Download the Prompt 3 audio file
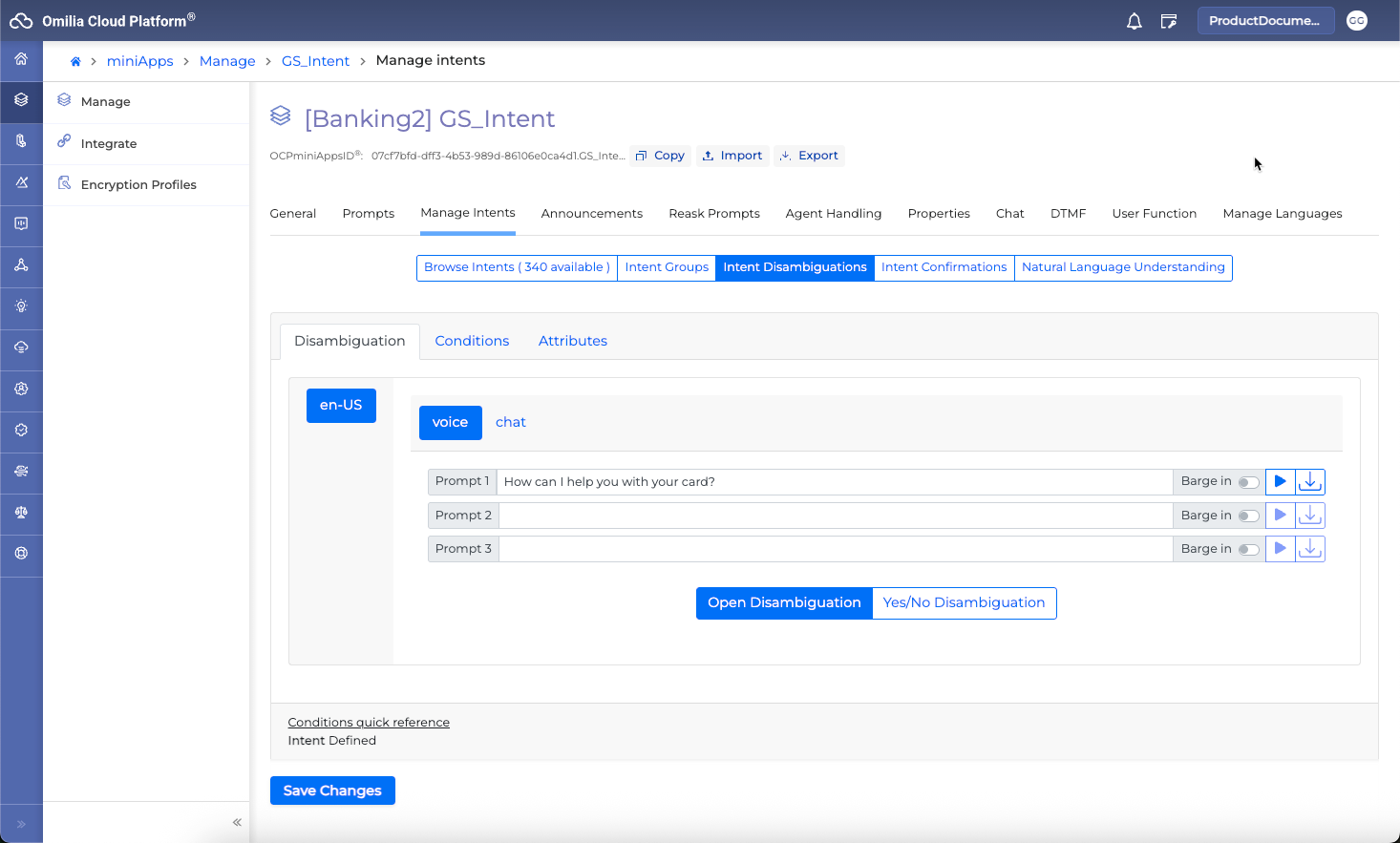1400x843 pixels. point(1310,549)
